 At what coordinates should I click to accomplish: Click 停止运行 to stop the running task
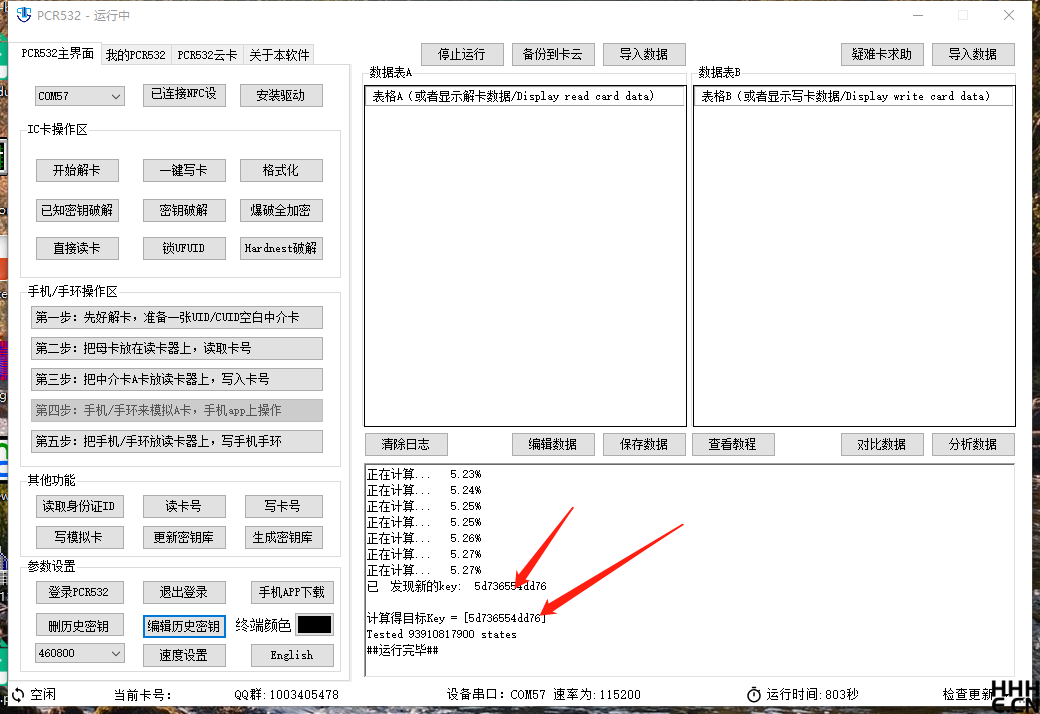coord(462,54)
